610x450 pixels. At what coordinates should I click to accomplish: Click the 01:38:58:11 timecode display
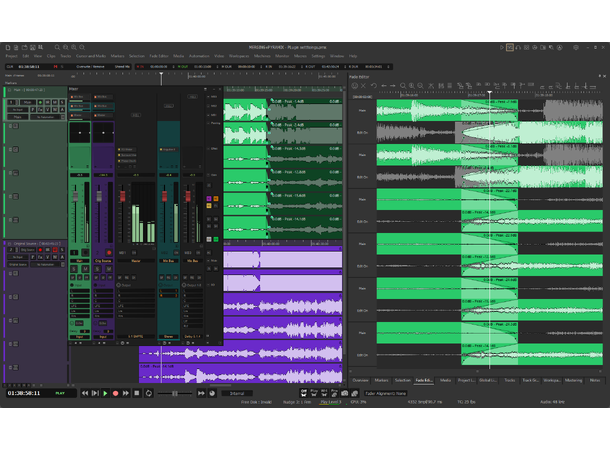(x=24, y=393)
